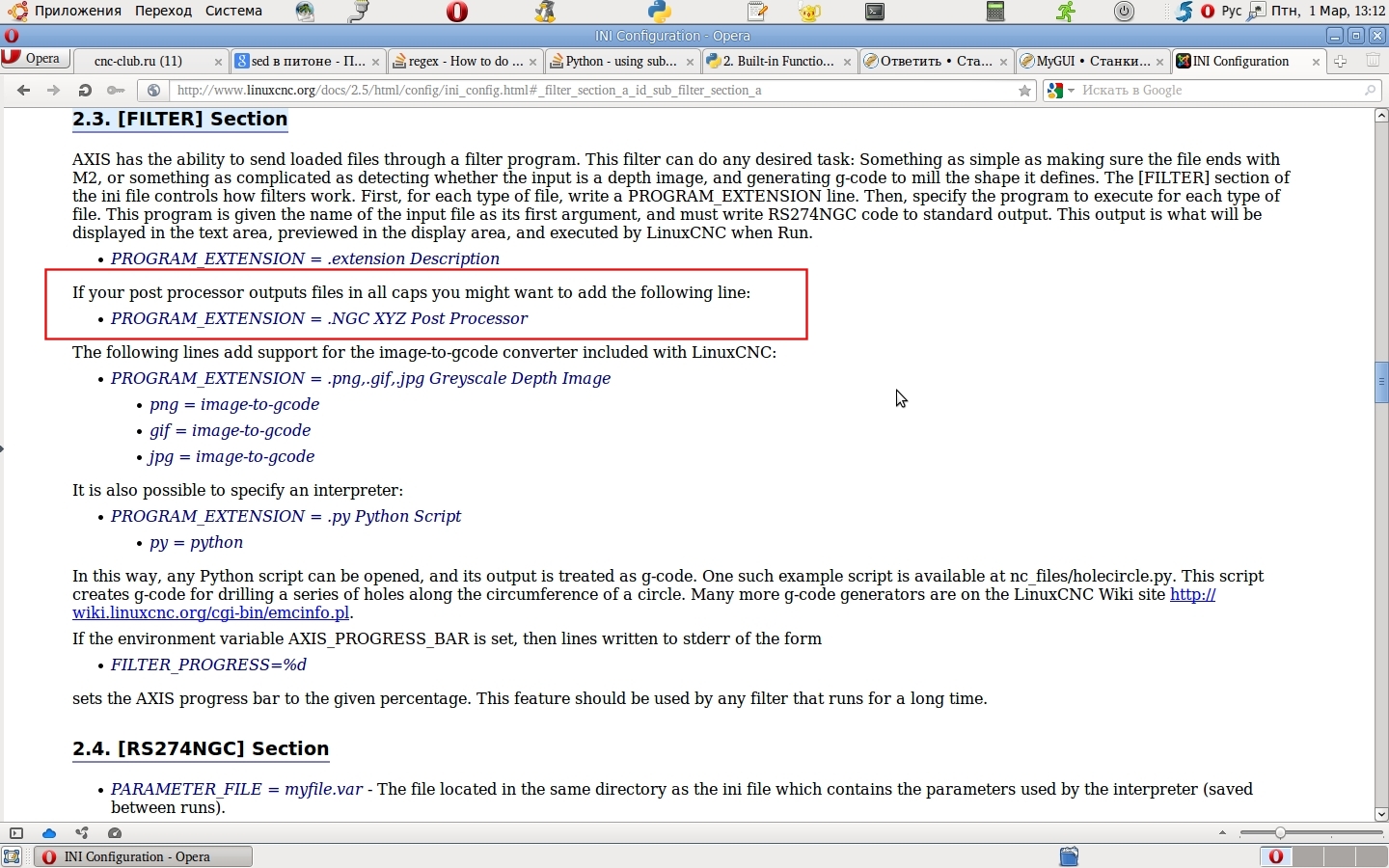Add a new tab with the plus button

(x=1341, y=62)
